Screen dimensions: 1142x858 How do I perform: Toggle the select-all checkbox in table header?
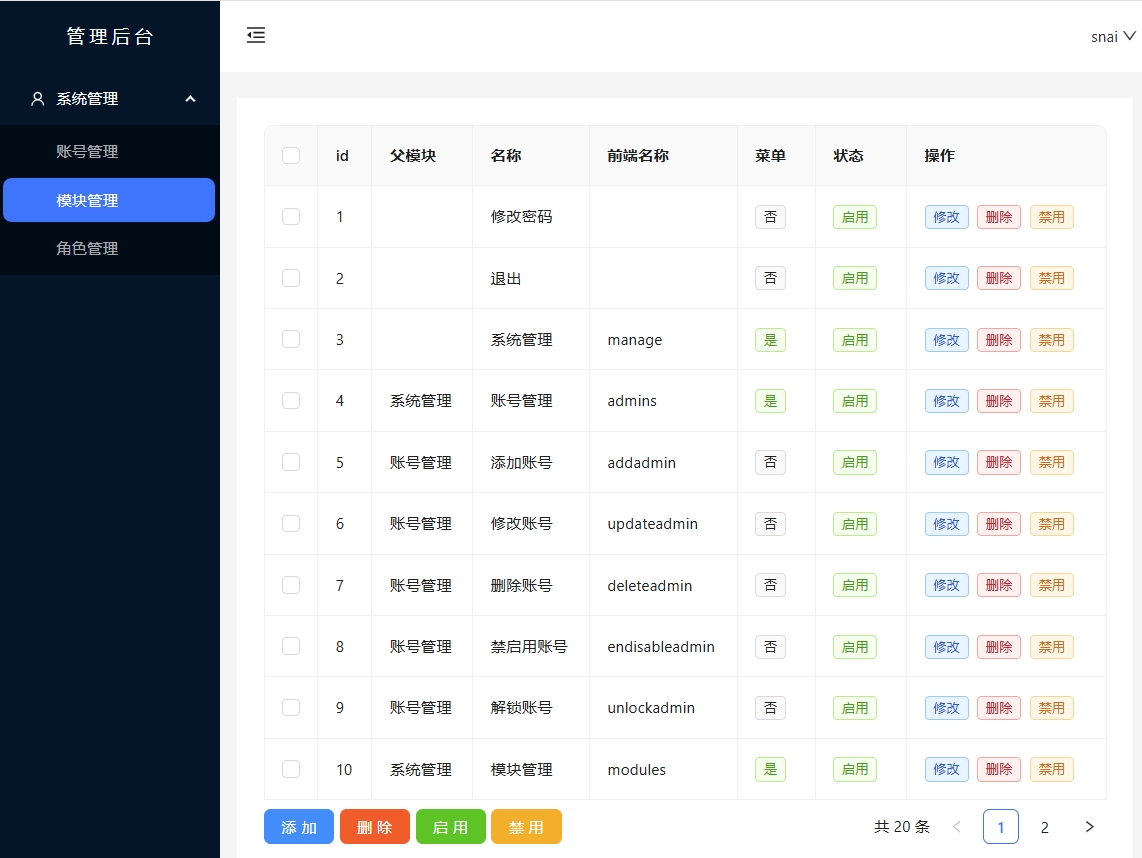(x=291, y=155)
